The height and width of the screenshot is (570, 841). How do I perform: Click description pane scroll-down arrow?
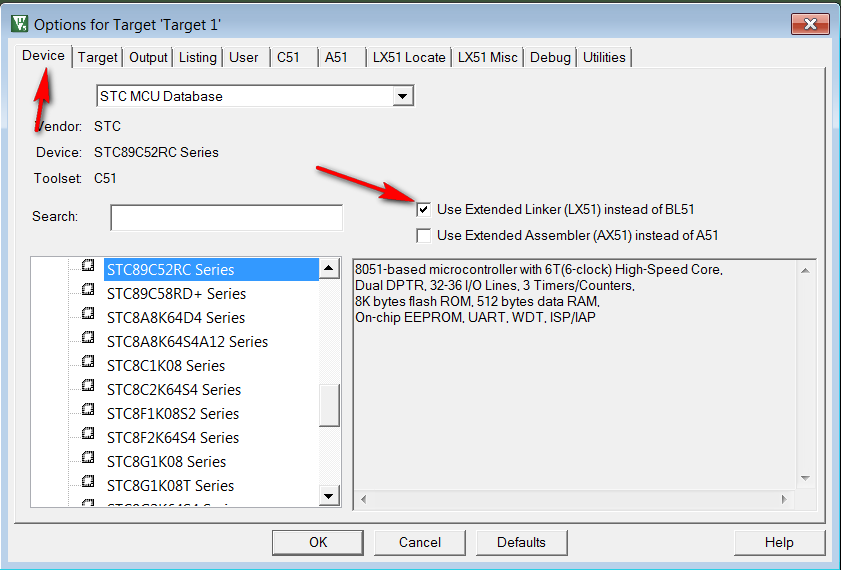coord(805,478)
